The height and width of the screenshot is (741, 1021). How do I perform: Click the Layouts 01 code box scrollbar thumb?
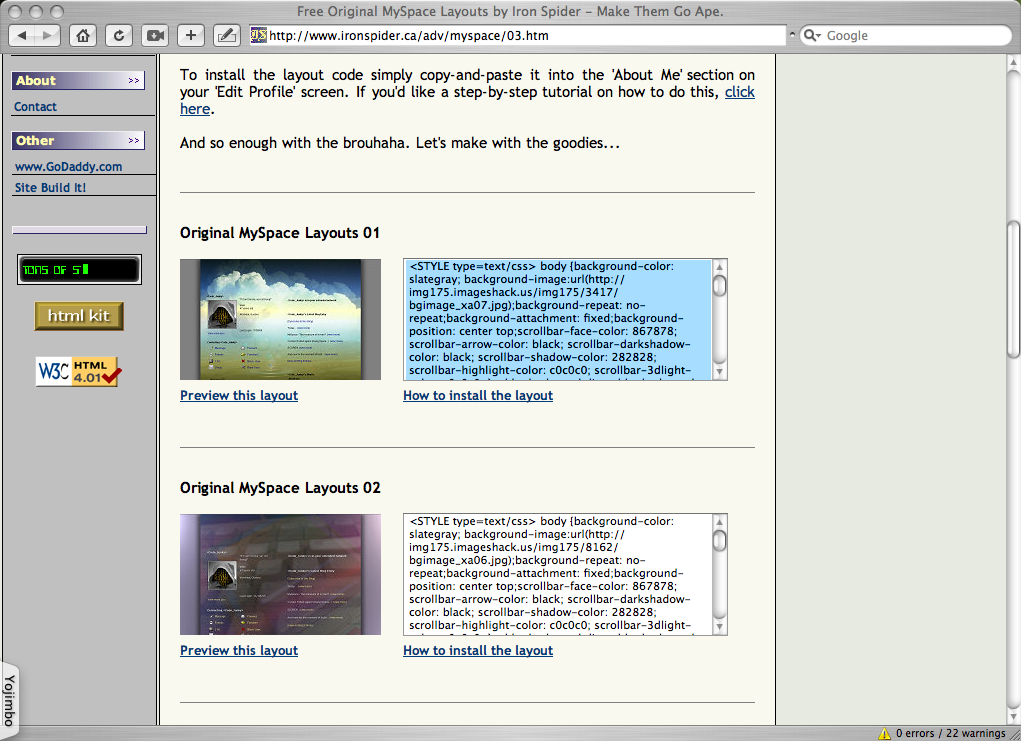(x=720, y=285)
